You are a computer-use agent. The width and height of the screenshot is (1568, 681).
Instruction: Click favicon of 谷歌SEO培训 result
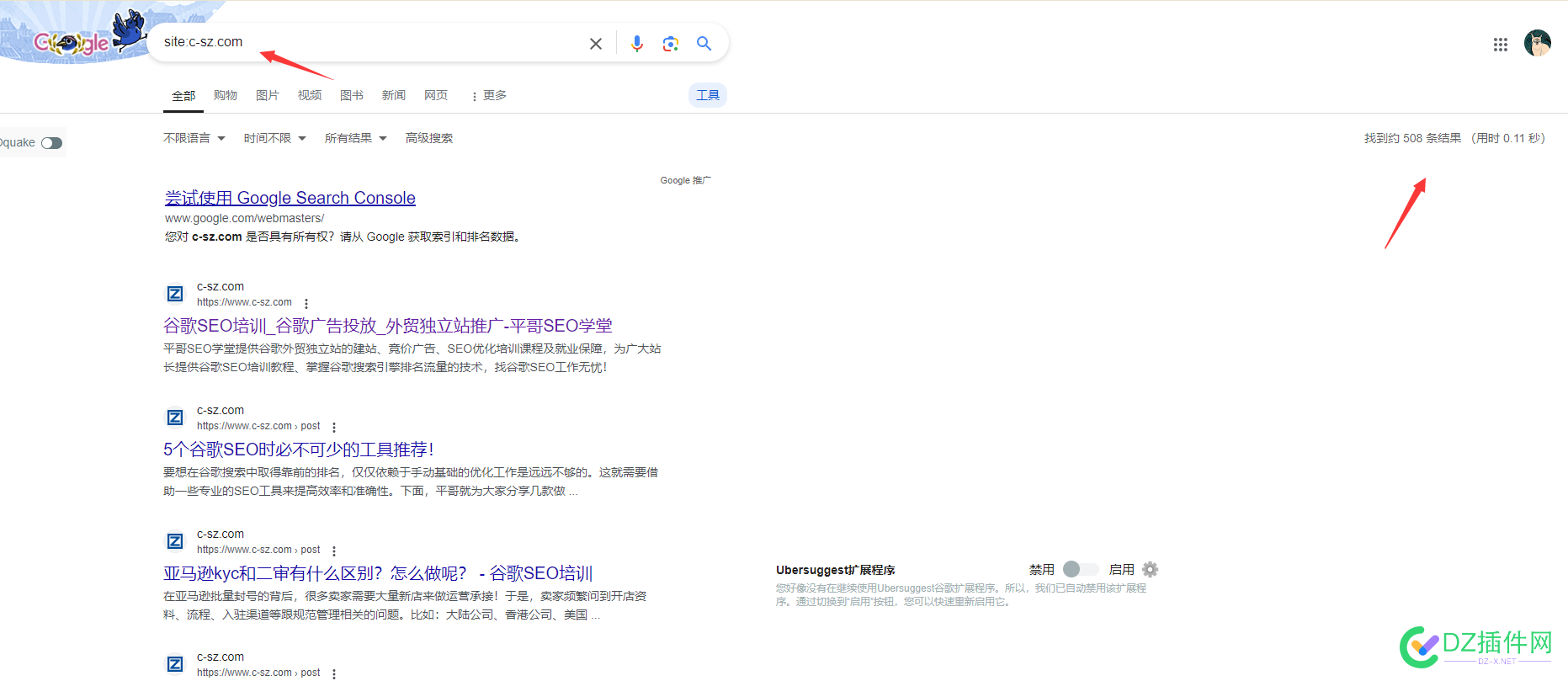click(x=175, y=294)
